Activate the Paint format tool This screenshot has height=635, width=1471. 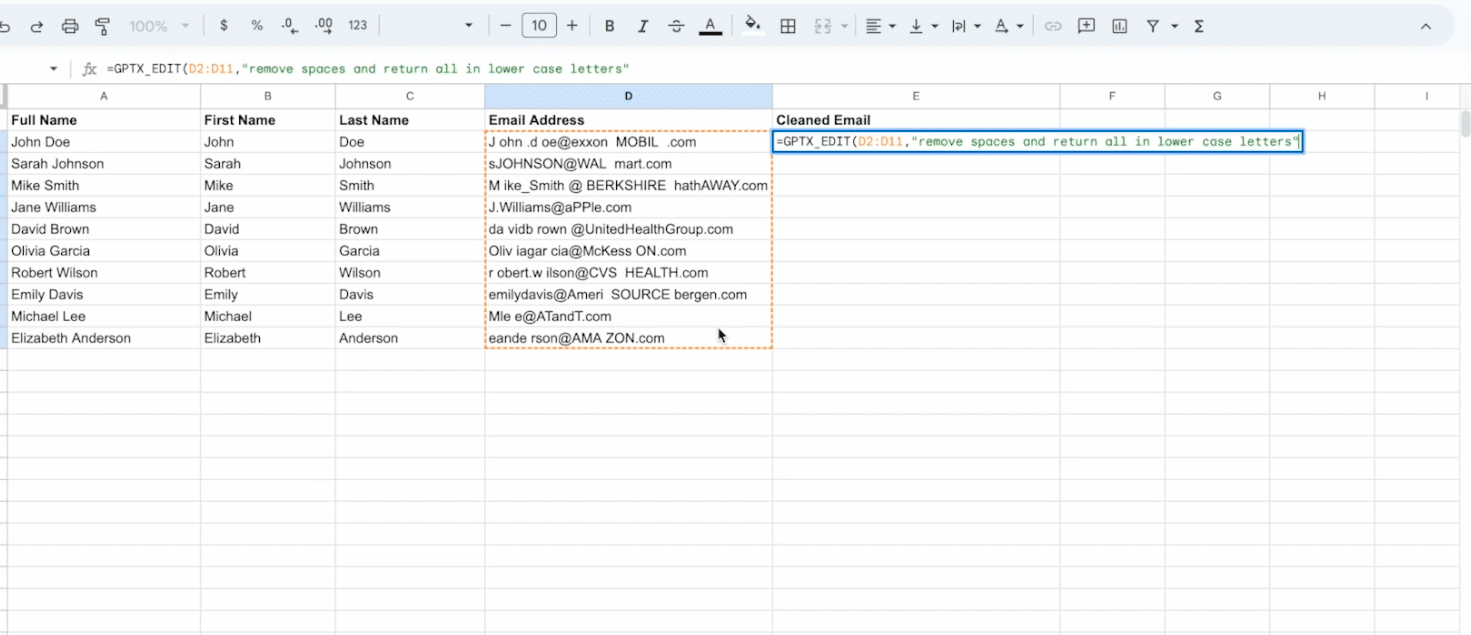102,27
